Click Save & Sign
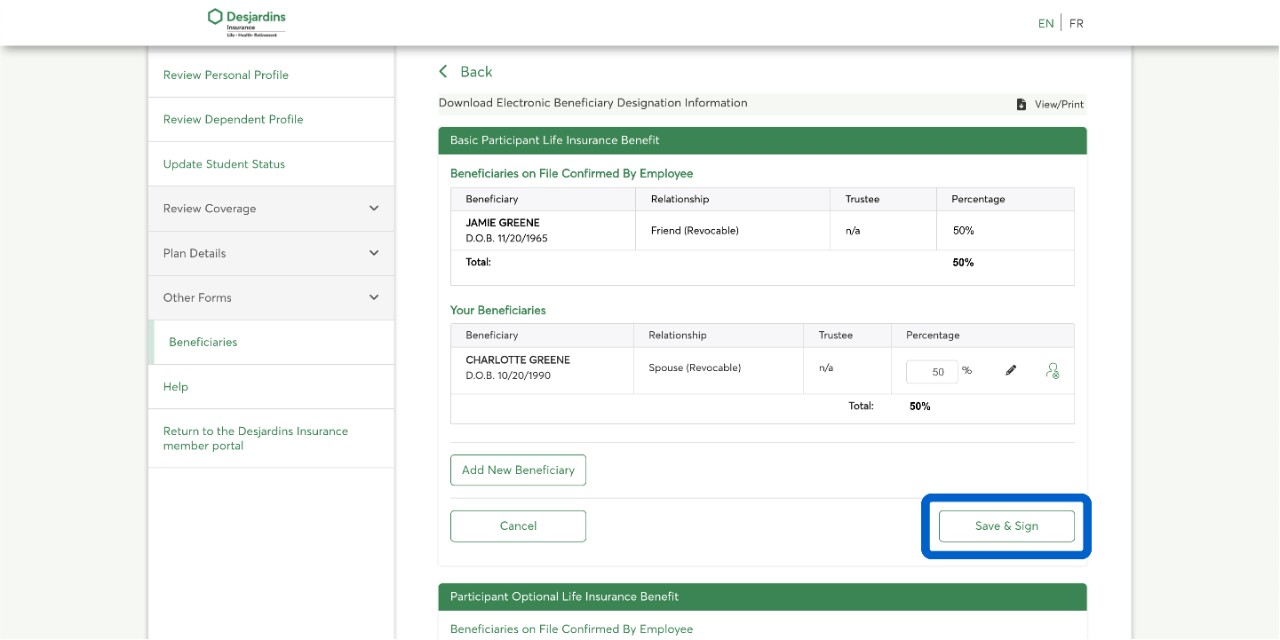 coord(1006,526)
